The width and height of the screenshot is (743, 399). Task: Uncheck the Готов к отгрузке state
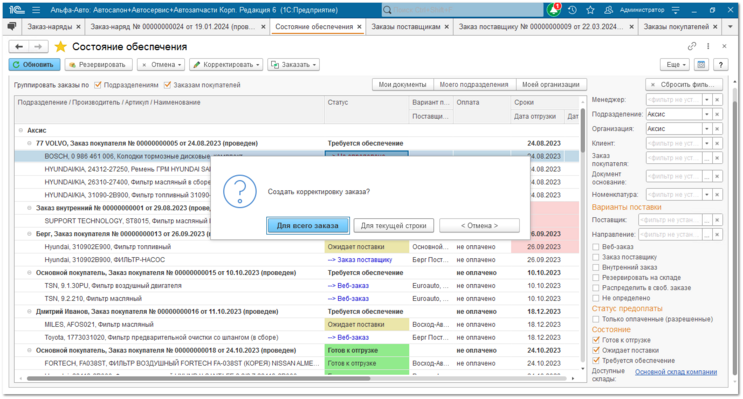tap(596, 340)
